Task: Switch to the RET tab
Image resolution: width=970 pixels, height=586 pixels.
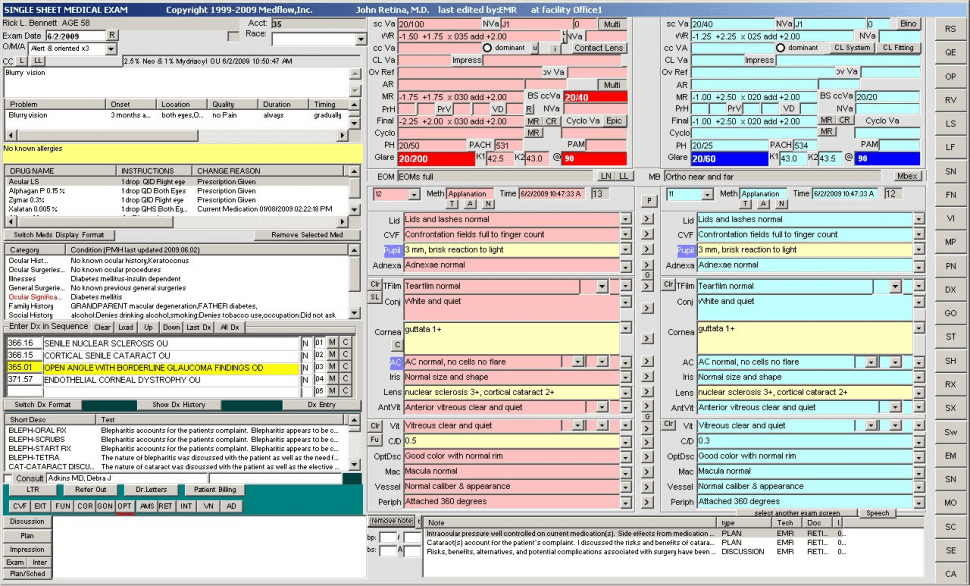Action: pyautogui.click(x=165, y=506)
